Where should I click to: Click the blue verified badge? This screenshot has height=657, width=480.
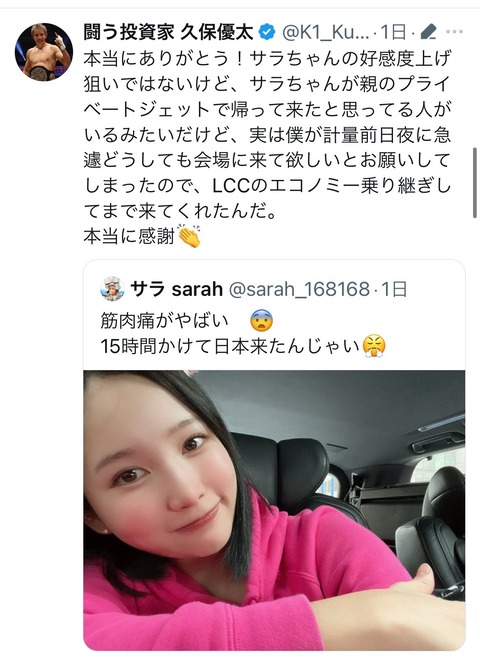coord(266,32)
